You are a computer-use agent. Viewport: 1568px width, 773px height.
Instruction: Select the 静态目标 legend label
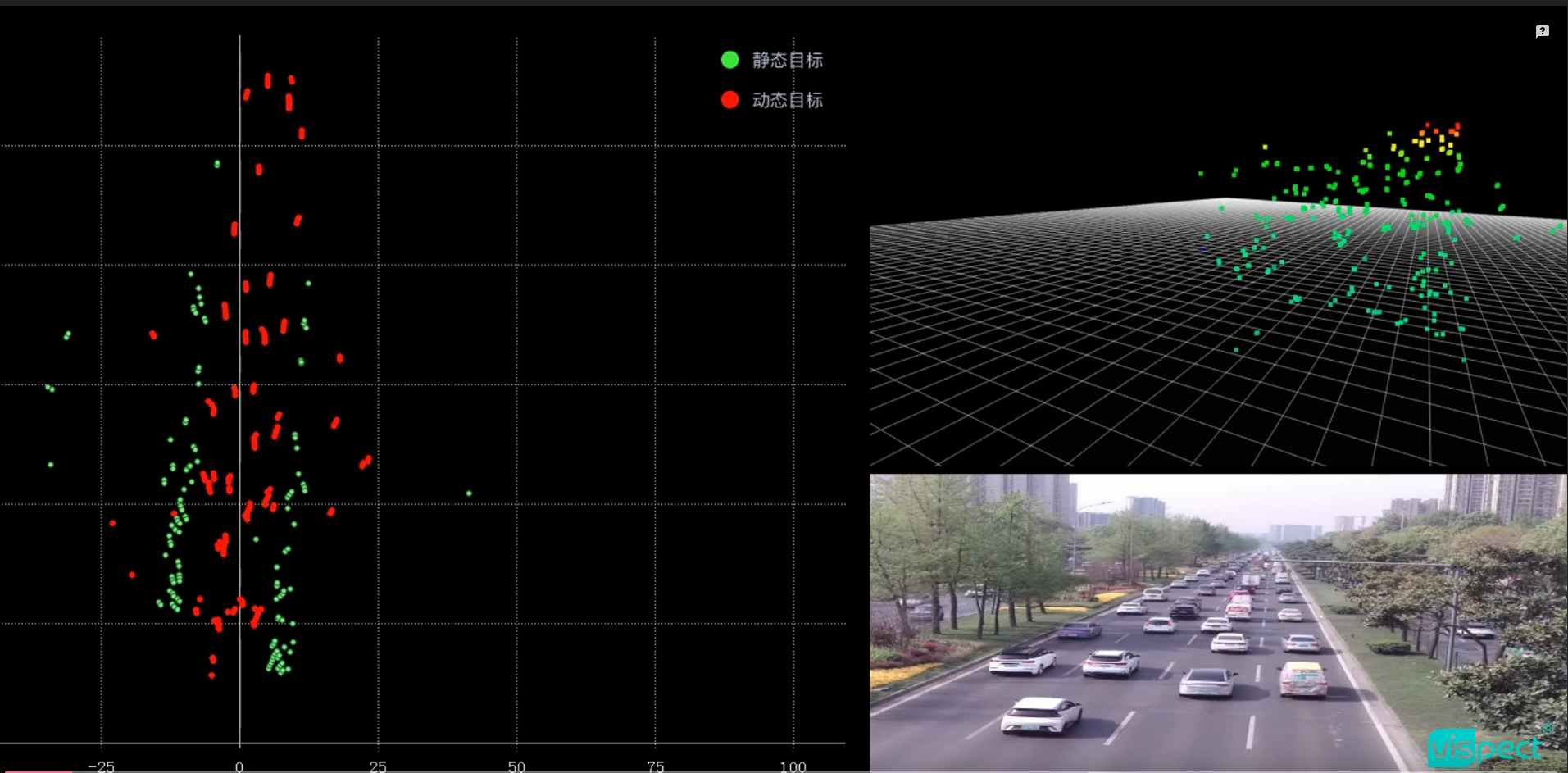(787, 60)
